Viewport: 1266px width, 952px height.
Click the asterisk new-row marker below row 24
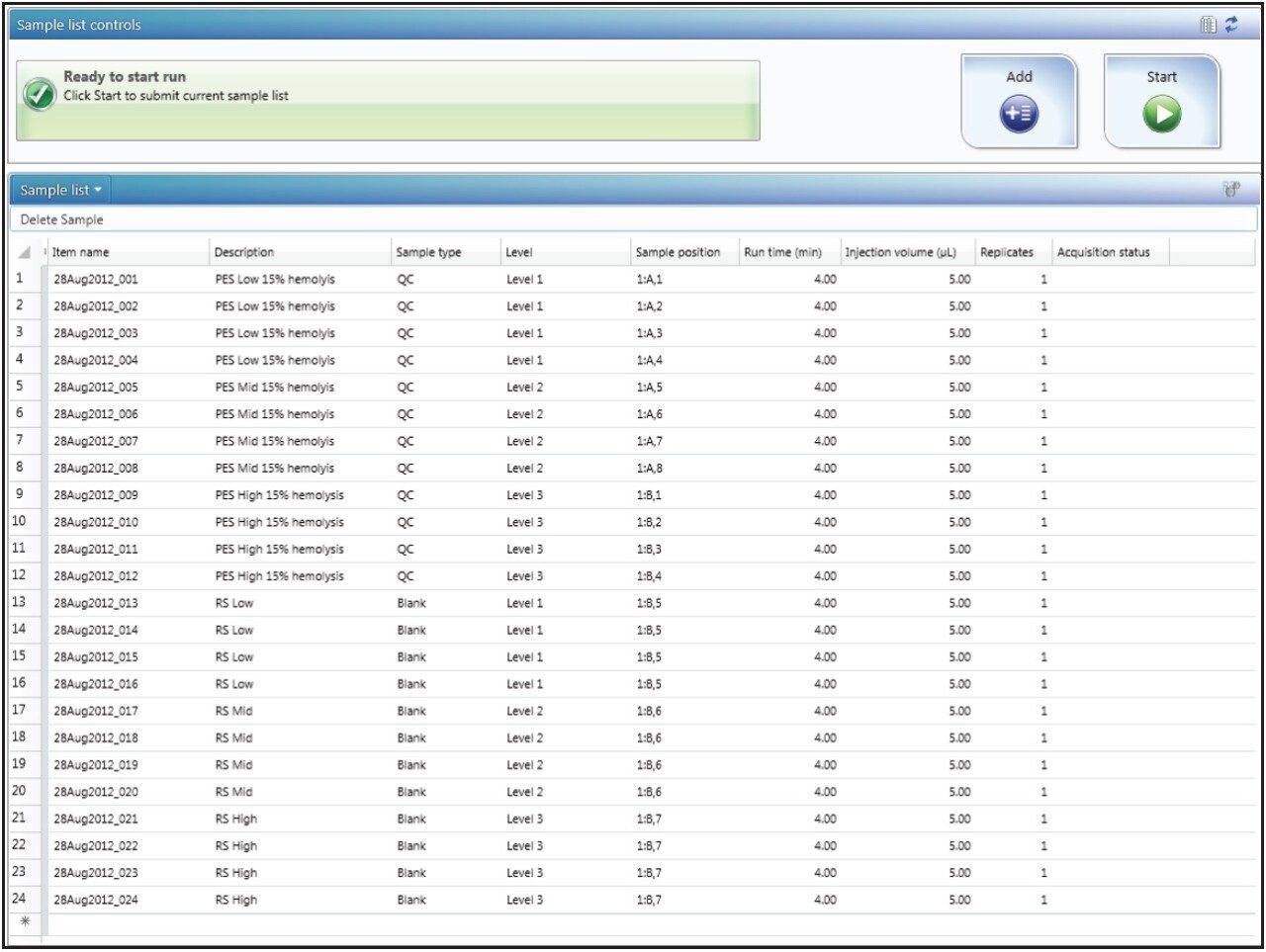tap(25, 921)
